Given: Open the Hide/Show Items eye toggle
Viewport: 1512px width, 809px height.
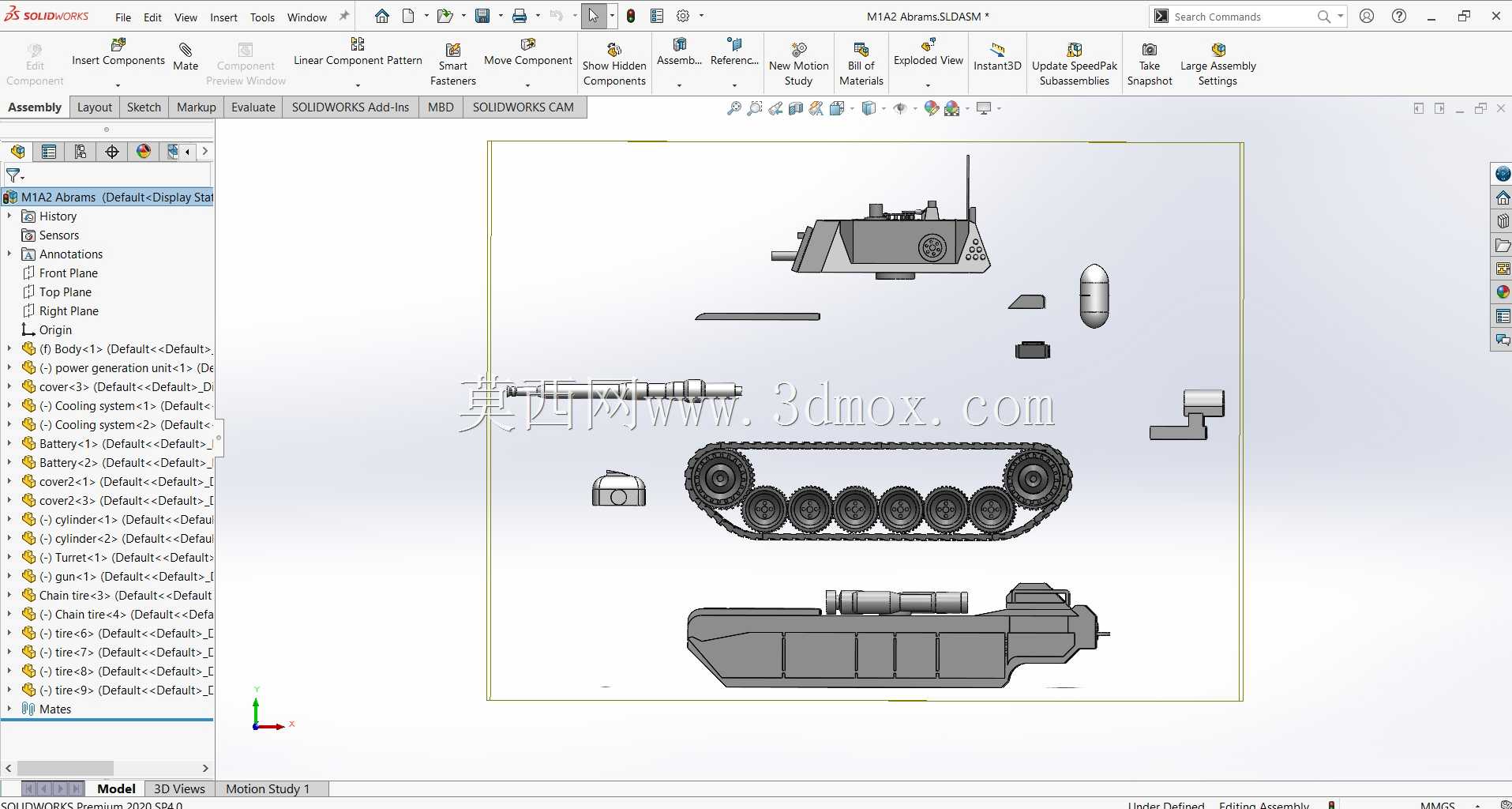Looking at the screenshot, I should (899, 108).
